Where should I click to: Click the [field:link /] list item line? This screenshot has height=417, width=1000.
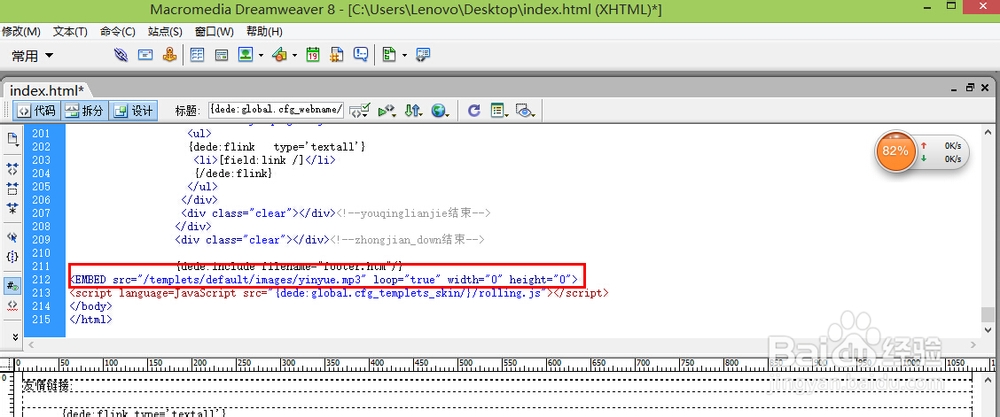264,160
